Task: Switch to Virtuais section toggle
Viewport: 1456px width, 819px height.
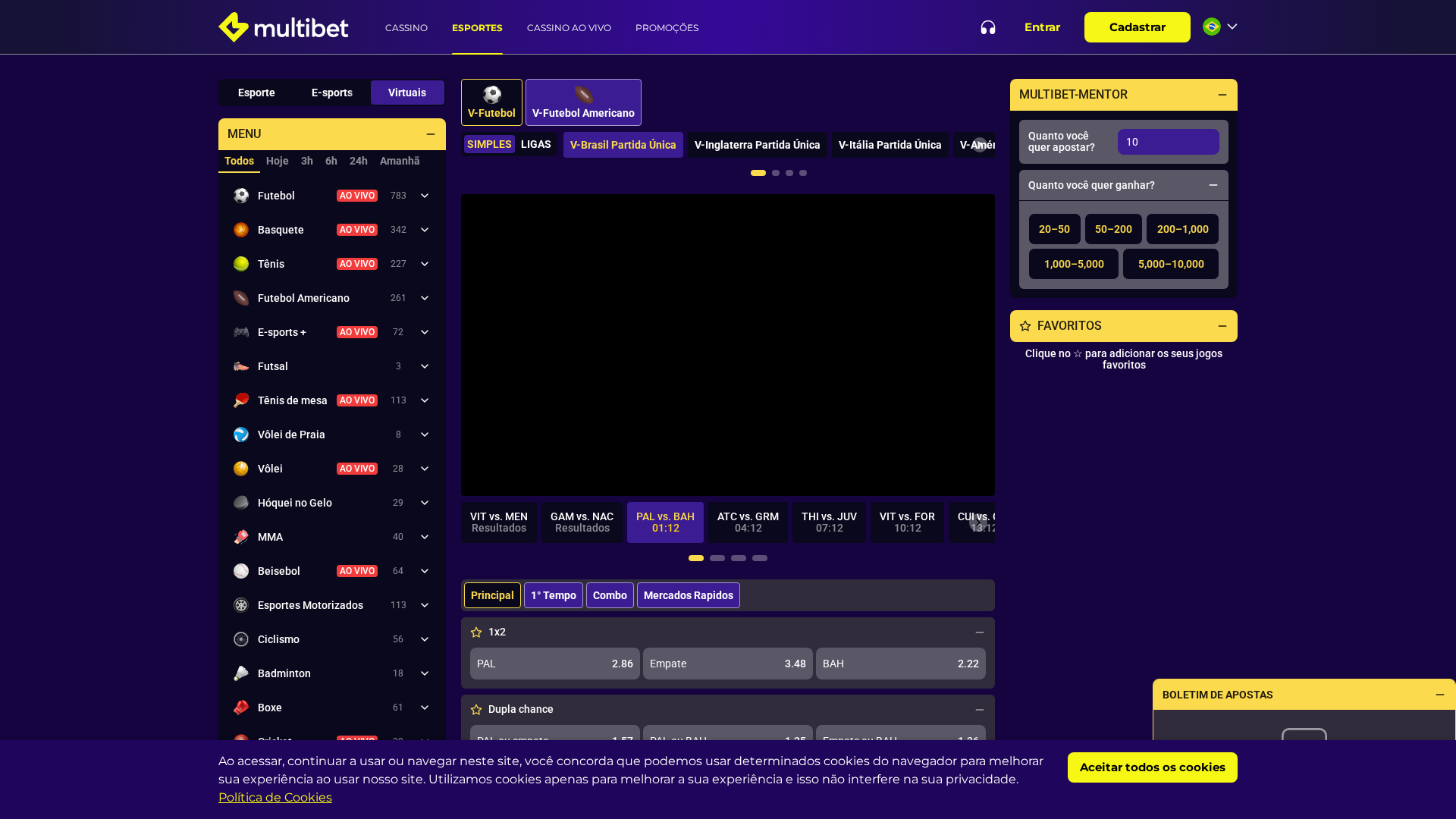Action: point(407,93)
